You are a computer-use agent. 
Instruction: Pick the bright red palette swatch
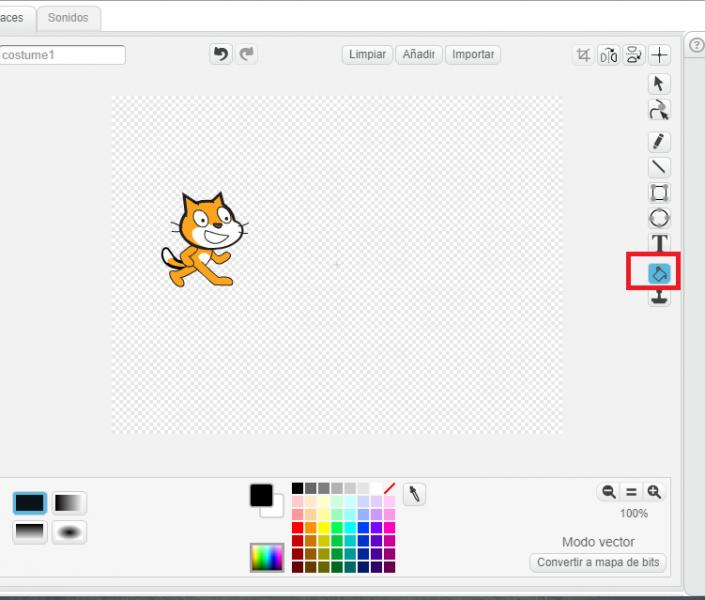tap(297, 527)
